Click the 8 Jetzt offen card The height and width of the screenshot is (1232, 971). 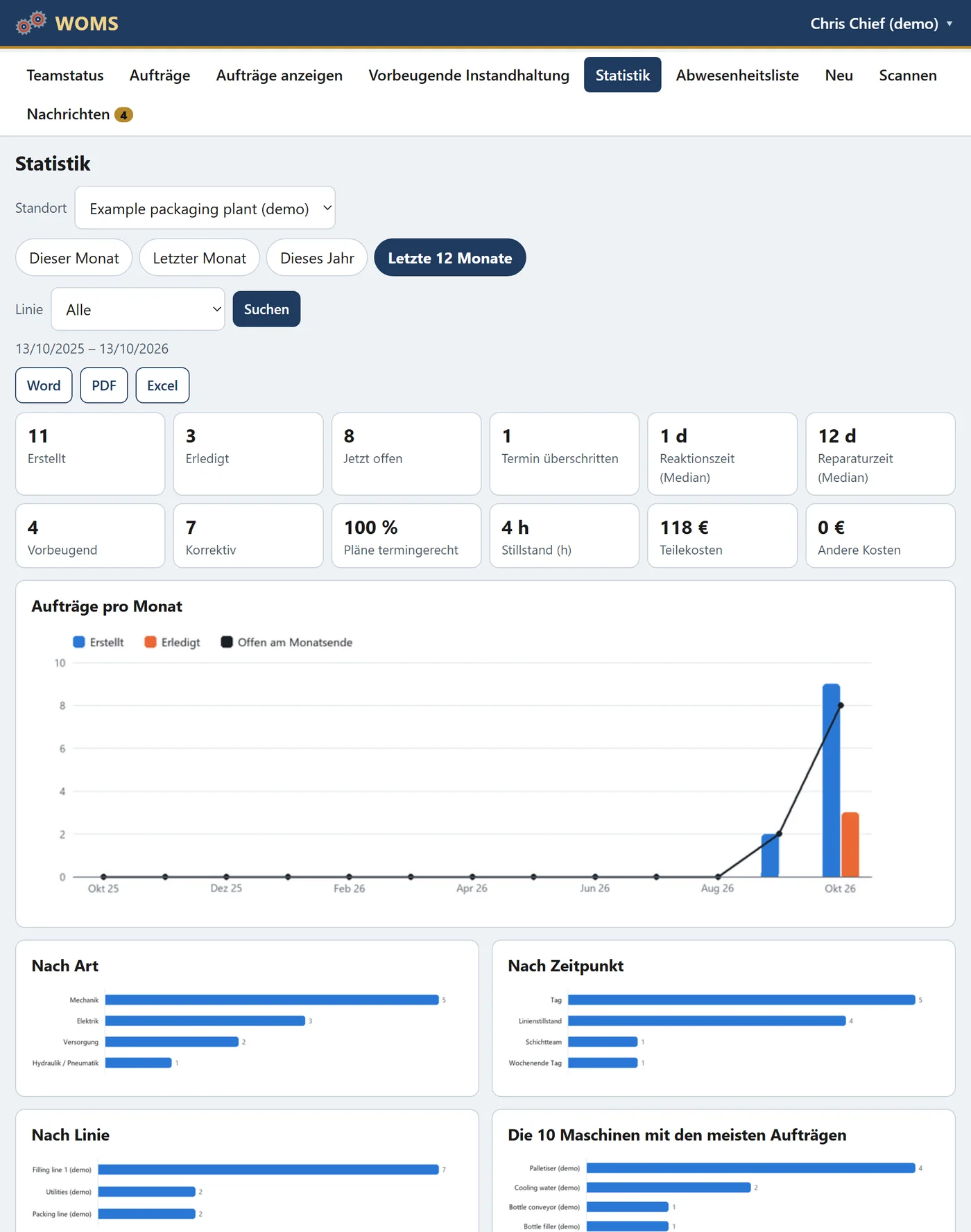tap(406, 454)
